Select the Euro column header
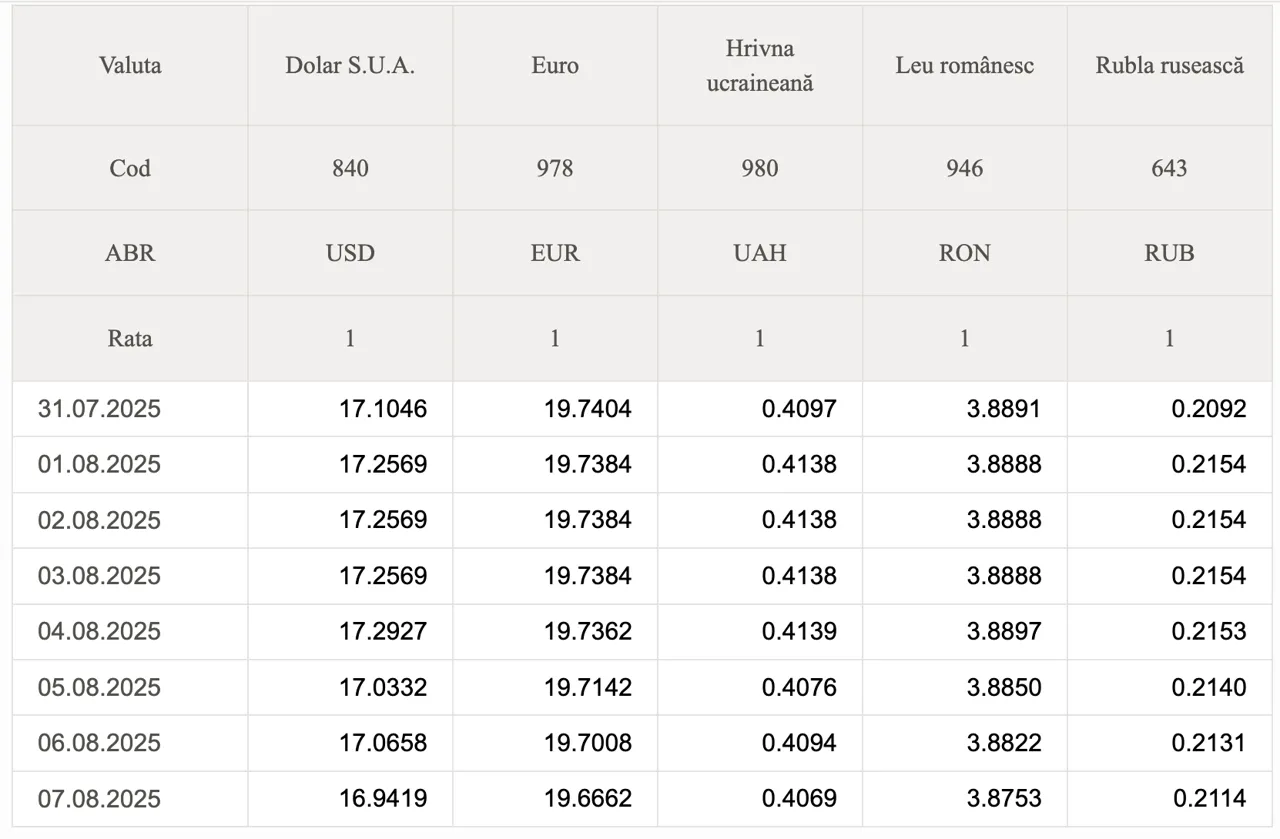Screen dimensions: 1280x839 click(x=555, y=66)
